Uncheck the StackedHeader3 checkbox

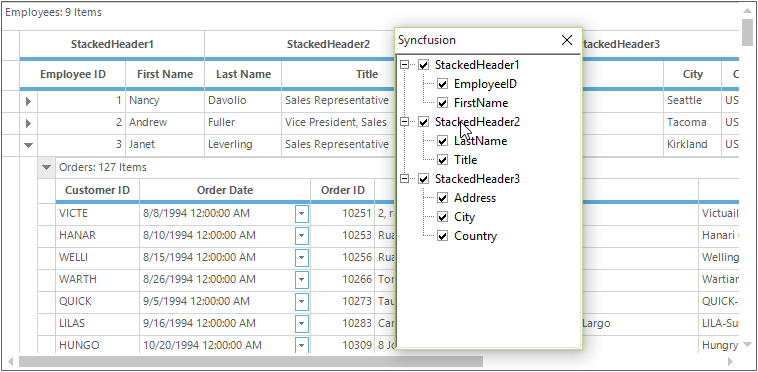423,179
